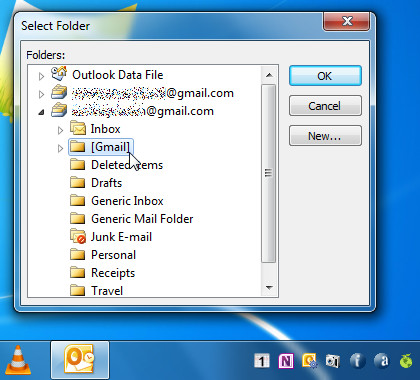Collapse the second gmail.com account
Screen dimensions: 420x380
click(x=41, y=113)
